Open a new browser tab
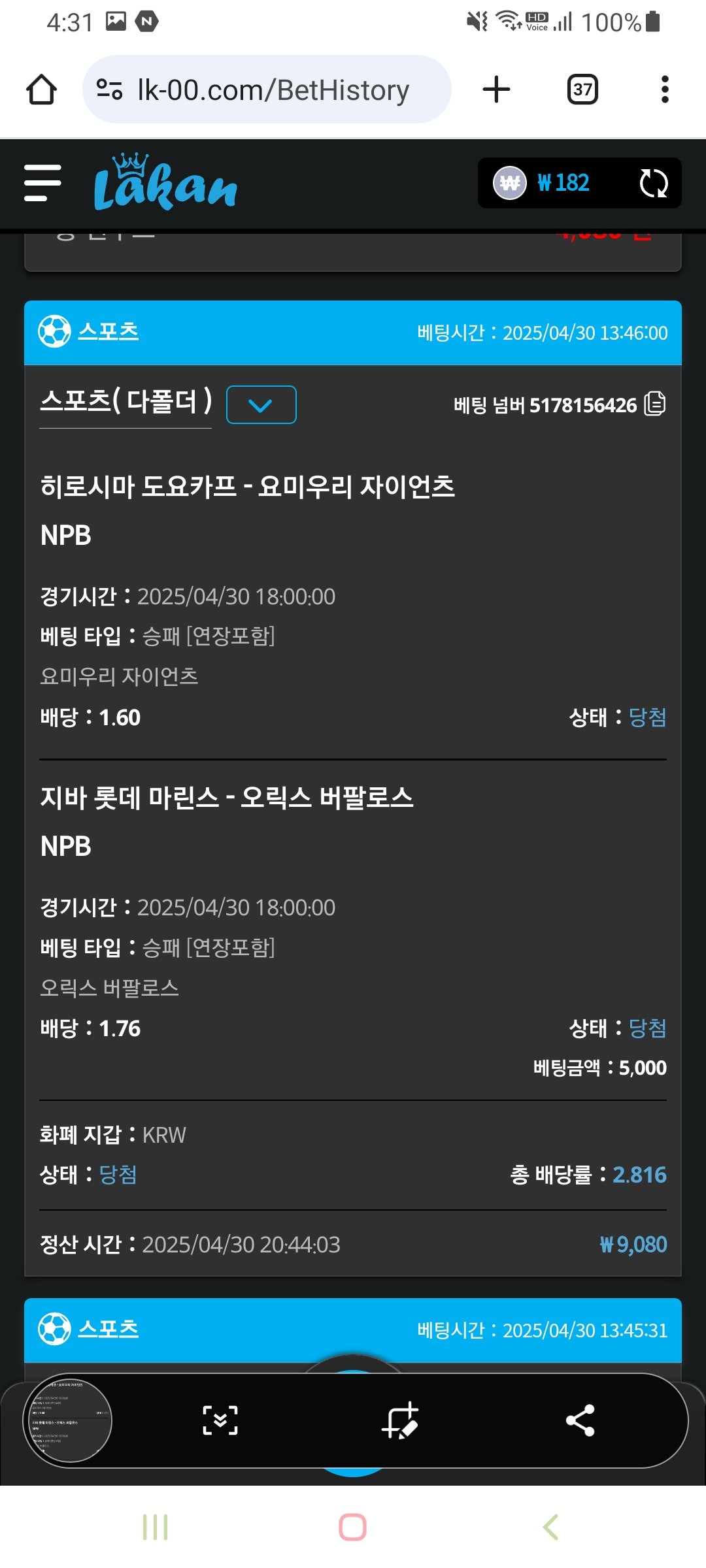This screenshot has width=706, height=1568. pos(496,90)
